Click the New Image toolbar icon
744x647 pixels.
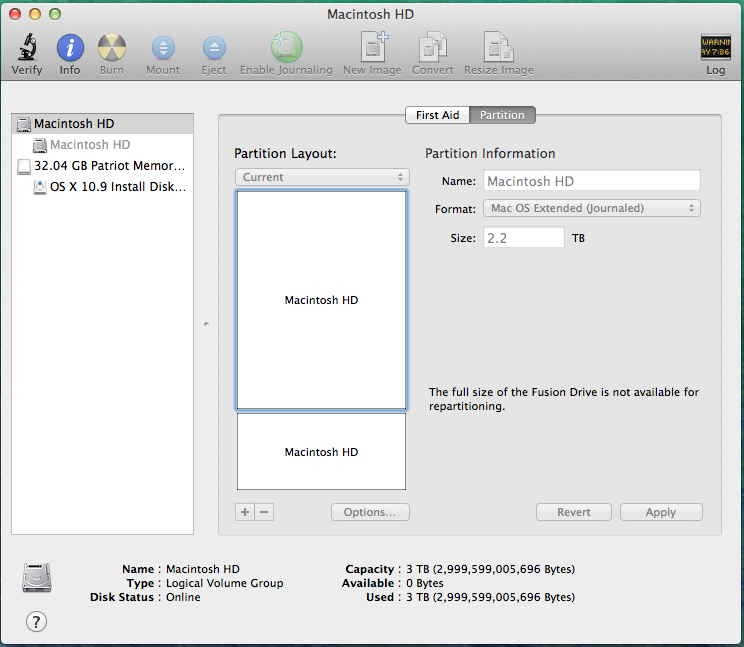click(373, 47)
